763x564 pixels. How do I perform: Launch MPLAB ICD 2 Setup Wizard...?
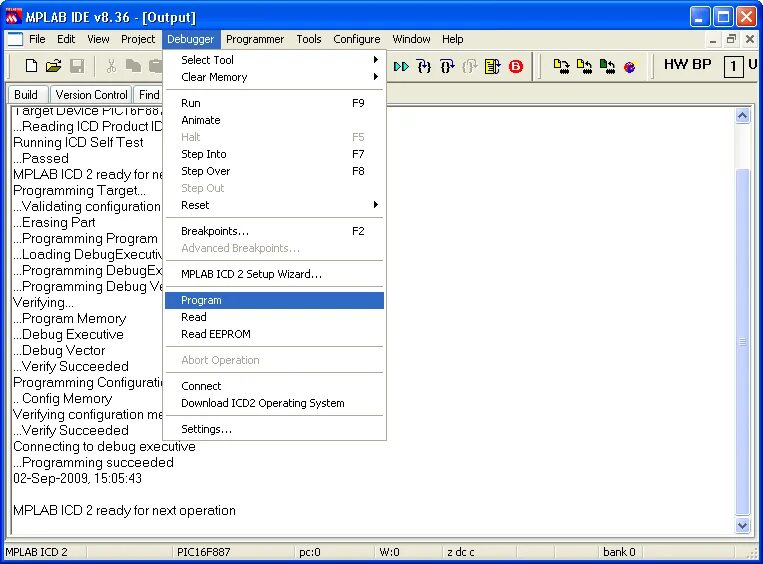pos(274,274)
